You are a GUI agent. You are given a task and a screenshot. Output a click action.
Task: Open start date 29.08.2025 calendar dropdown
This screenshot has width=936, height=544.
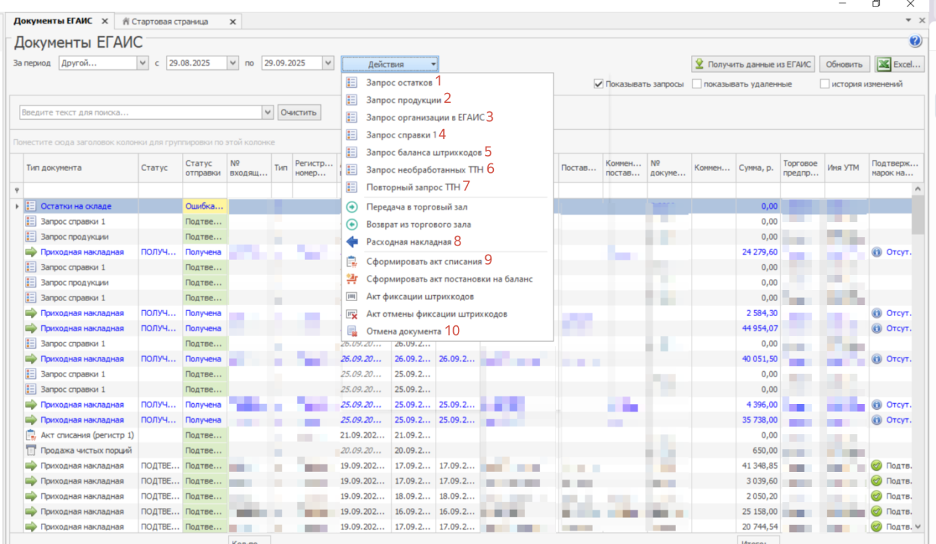232,63
